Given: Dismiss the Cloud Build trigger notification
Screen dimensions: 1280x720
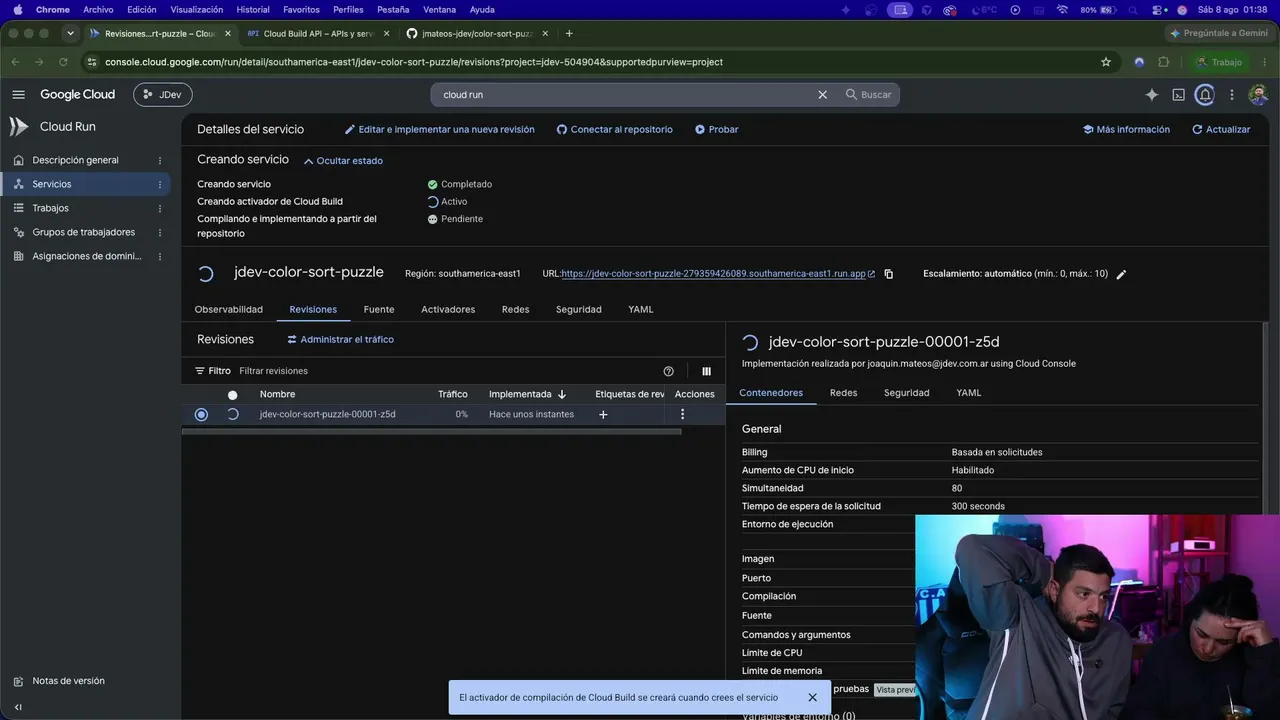Looking at the screenshot, I should click(812, 697).
